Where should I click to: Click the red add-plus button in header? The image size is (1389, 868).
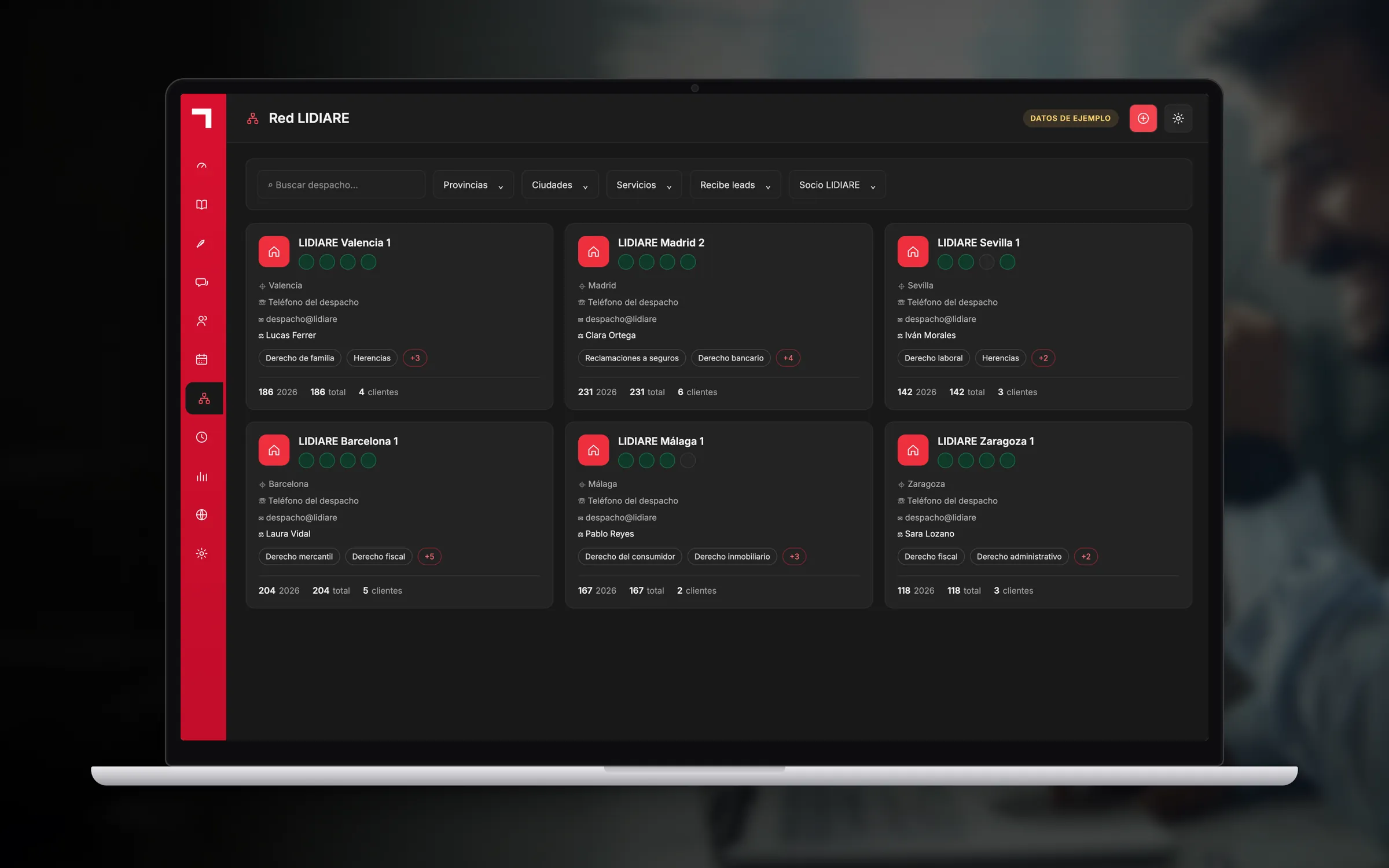(x=1143, y=118)
